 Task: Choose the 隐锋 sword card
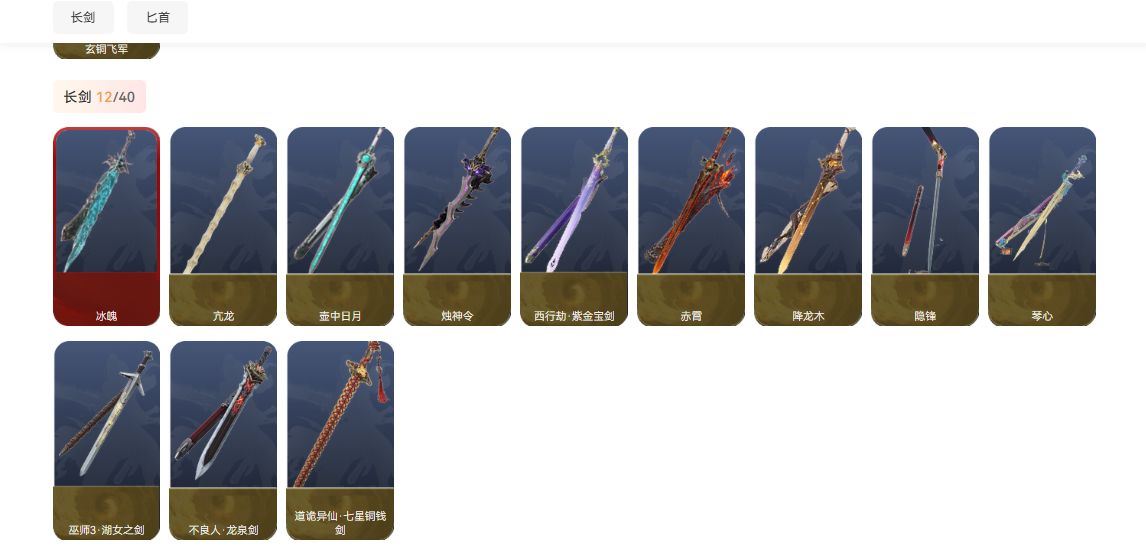tap(925, 226)
